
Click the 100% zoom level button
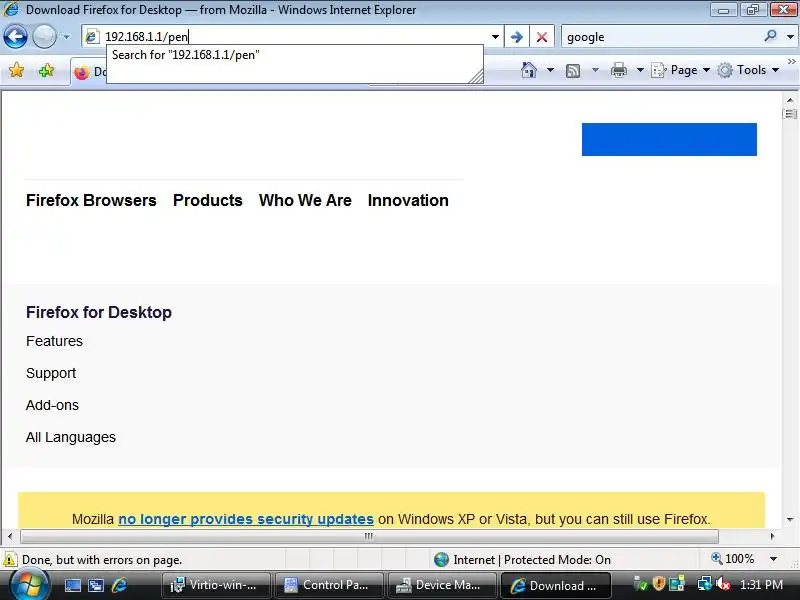point(733,559)
